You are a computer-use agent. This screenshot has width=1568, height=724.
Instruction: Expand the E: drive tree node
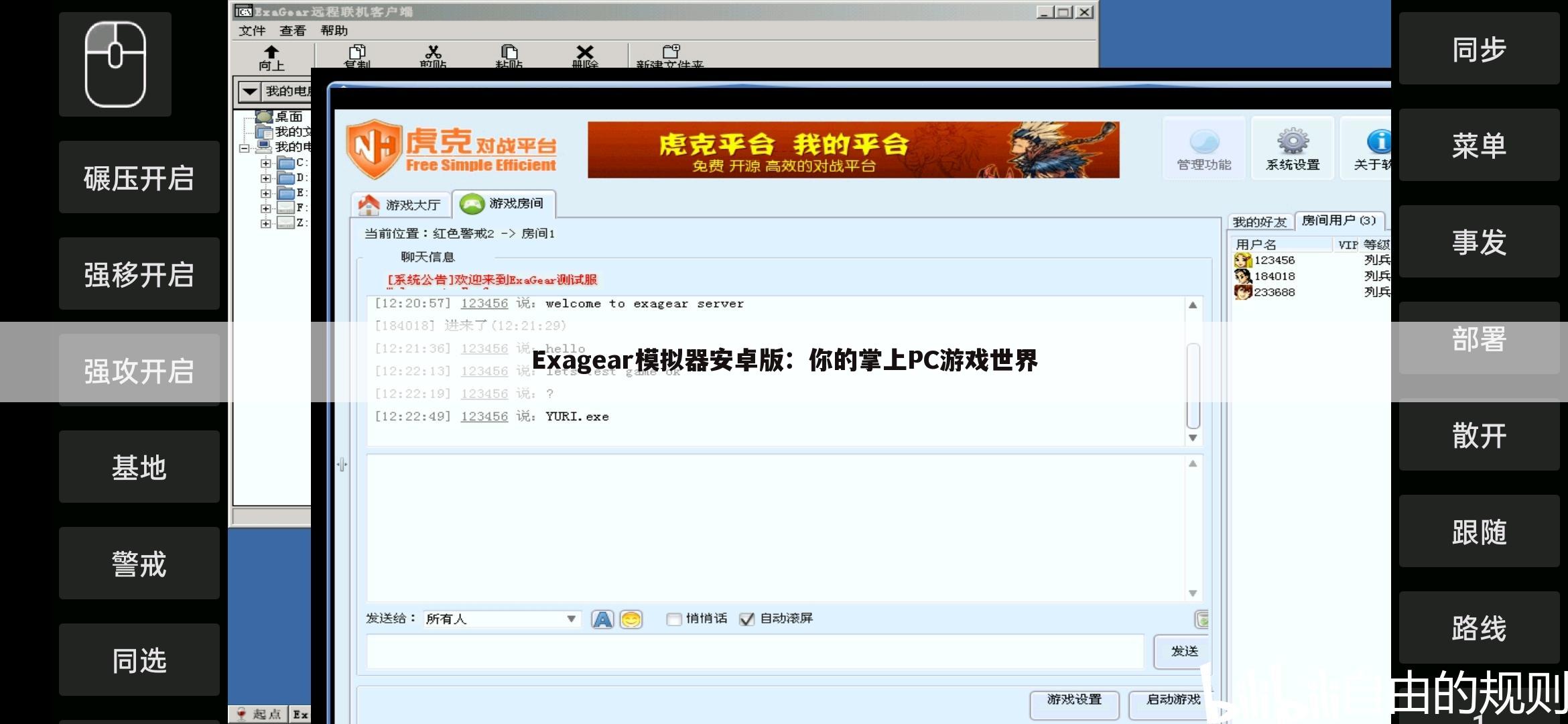pyautogui.click(x=266, y=193)
